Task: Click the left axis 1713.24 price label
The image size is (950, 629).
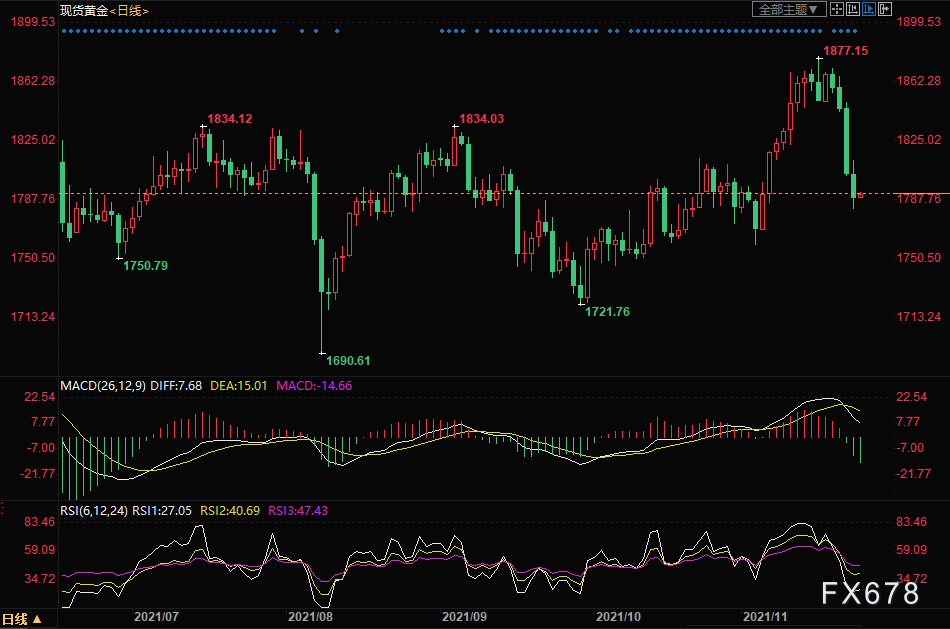Action: click(33, 317)
